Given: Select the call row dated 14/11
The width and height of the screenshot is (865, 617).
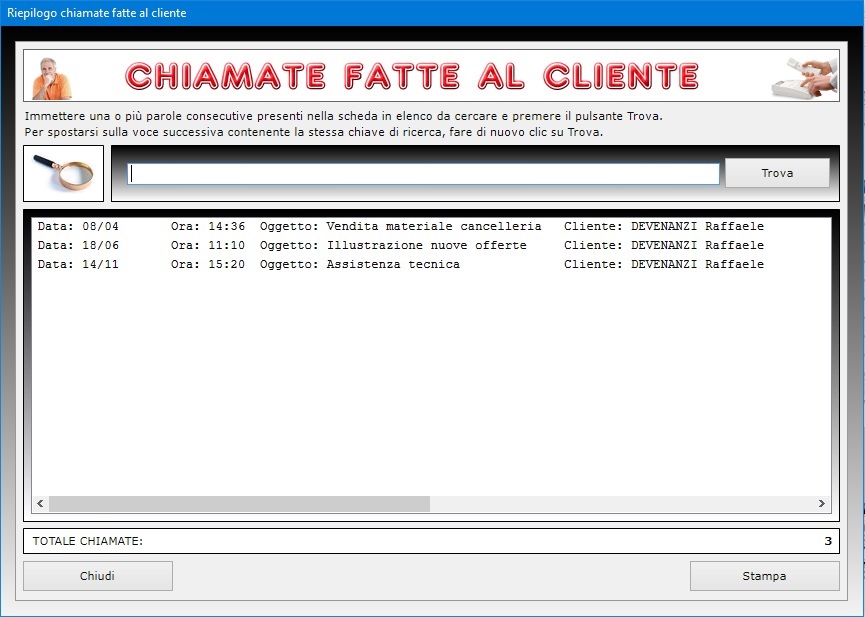Looking at the screenshot, I should pyautogui.click(x=431, y=264).
